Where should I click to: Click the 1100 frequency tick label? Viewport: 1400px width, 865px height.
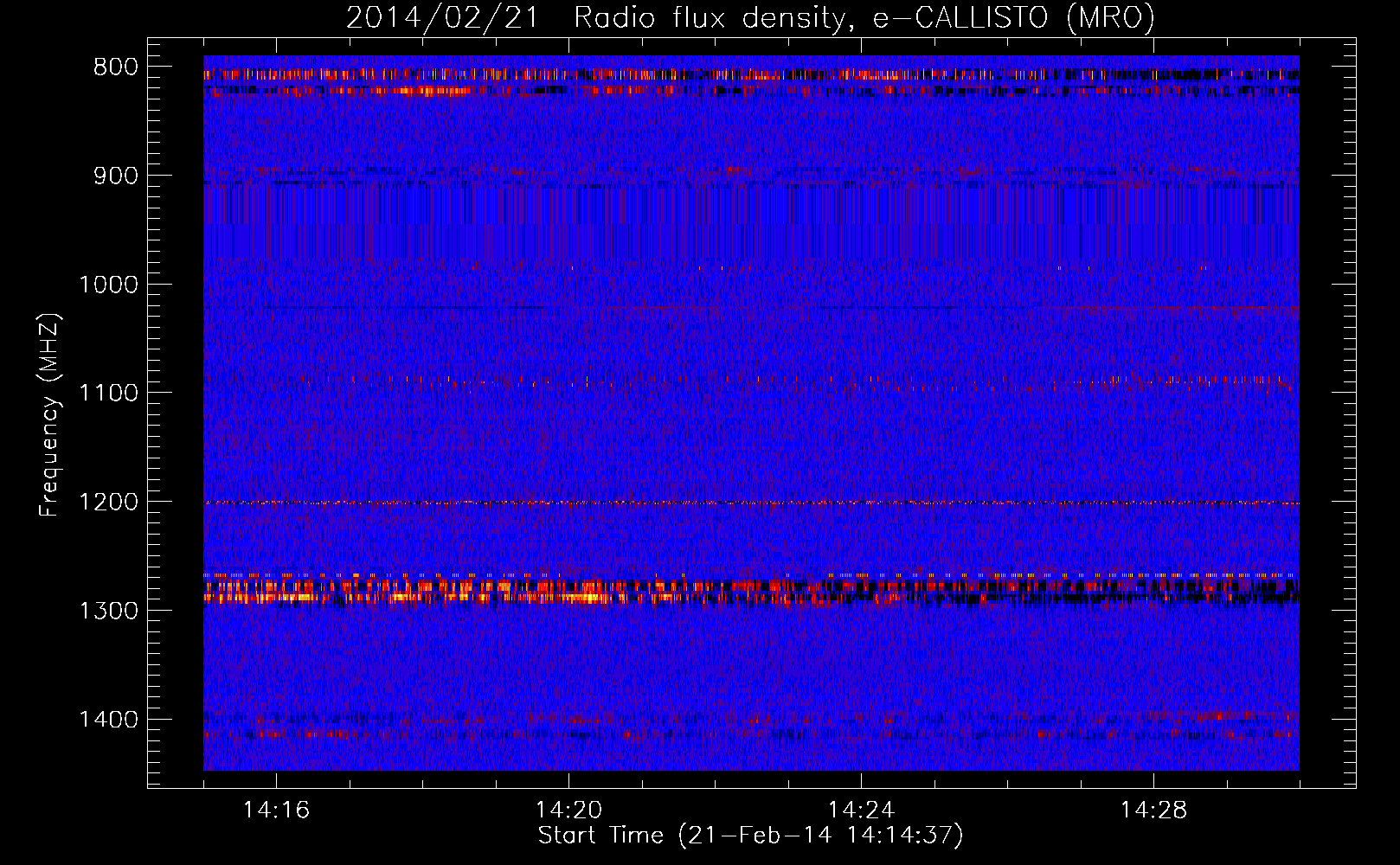[108, 394]
